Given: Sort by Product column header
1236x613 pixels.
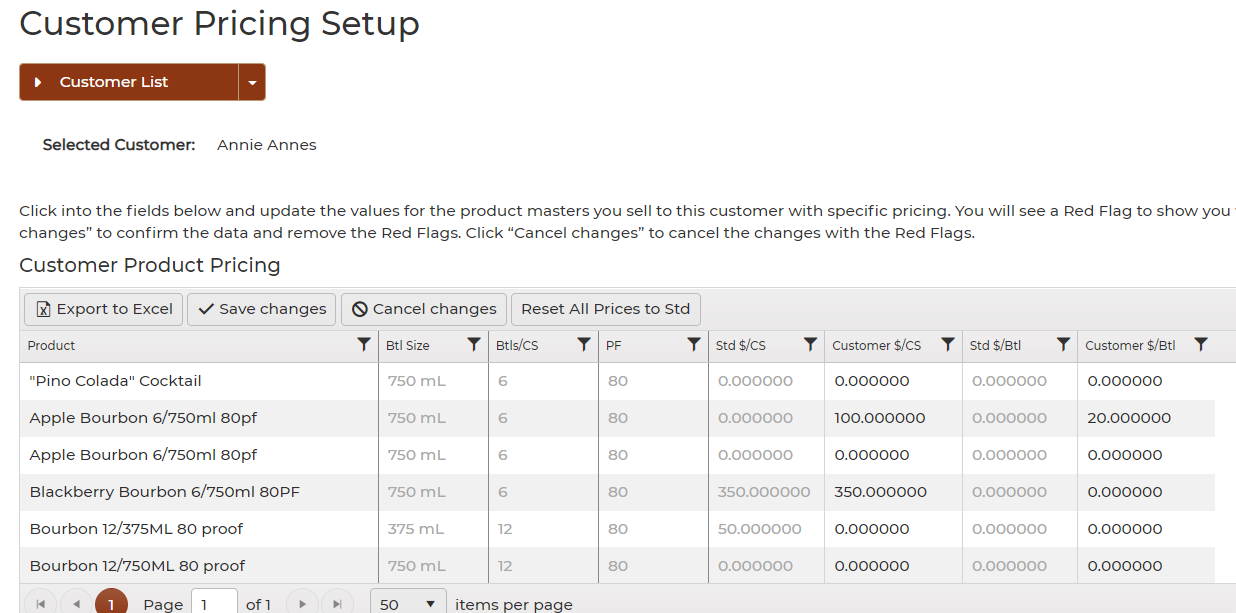Looking at the screenshot, I should (x=51, y=345).
